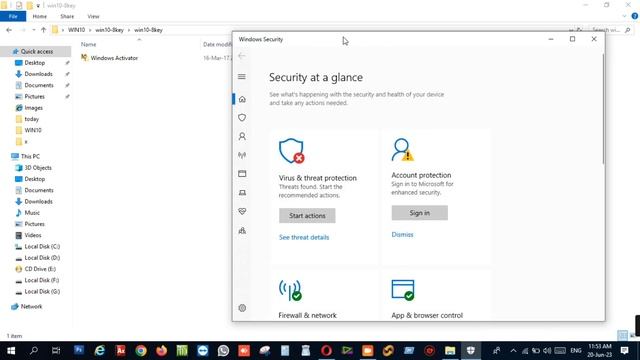Open Family options sidebar icon

point(242,231)
